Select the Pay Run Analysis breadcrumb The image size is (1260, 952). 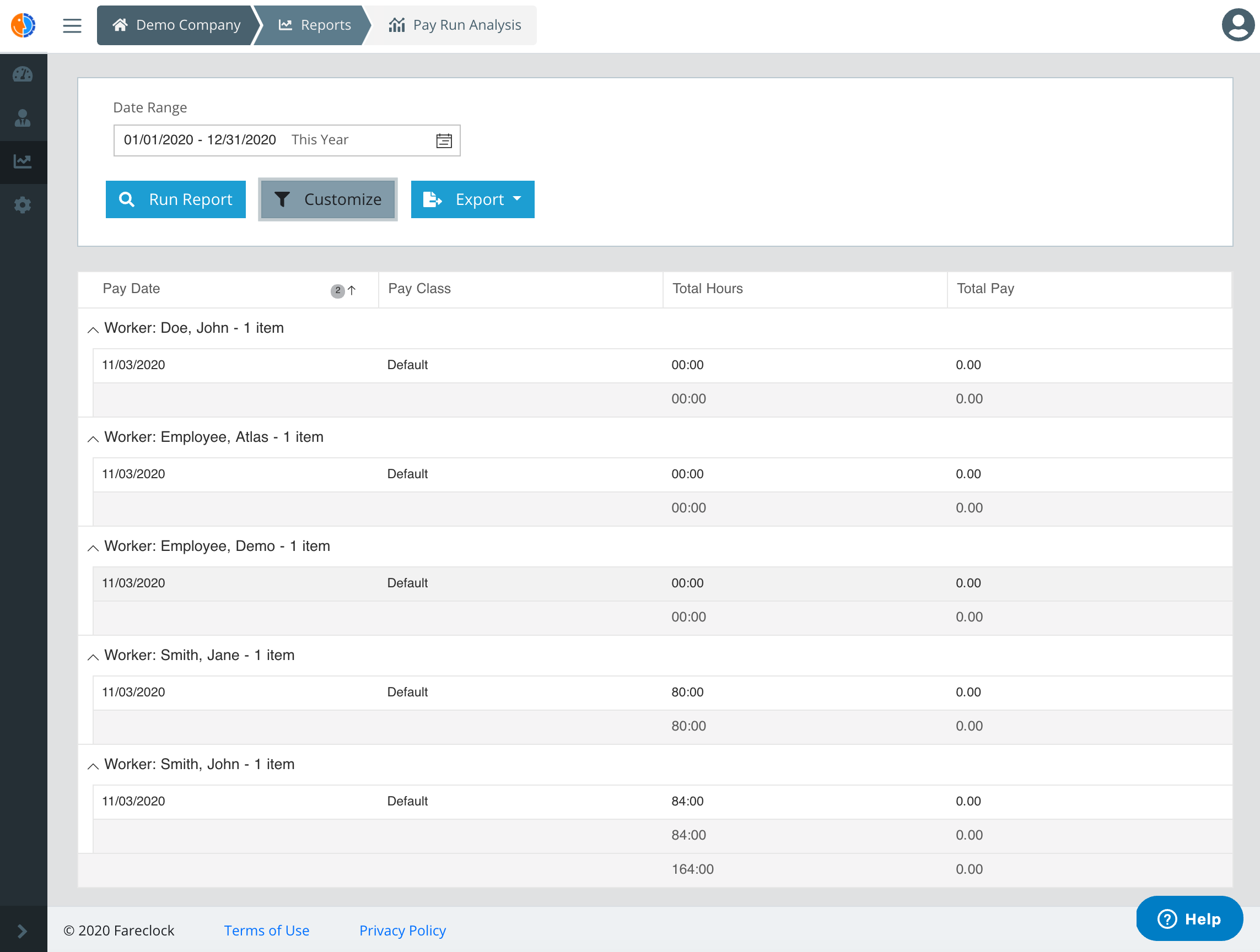coord(455,25)
